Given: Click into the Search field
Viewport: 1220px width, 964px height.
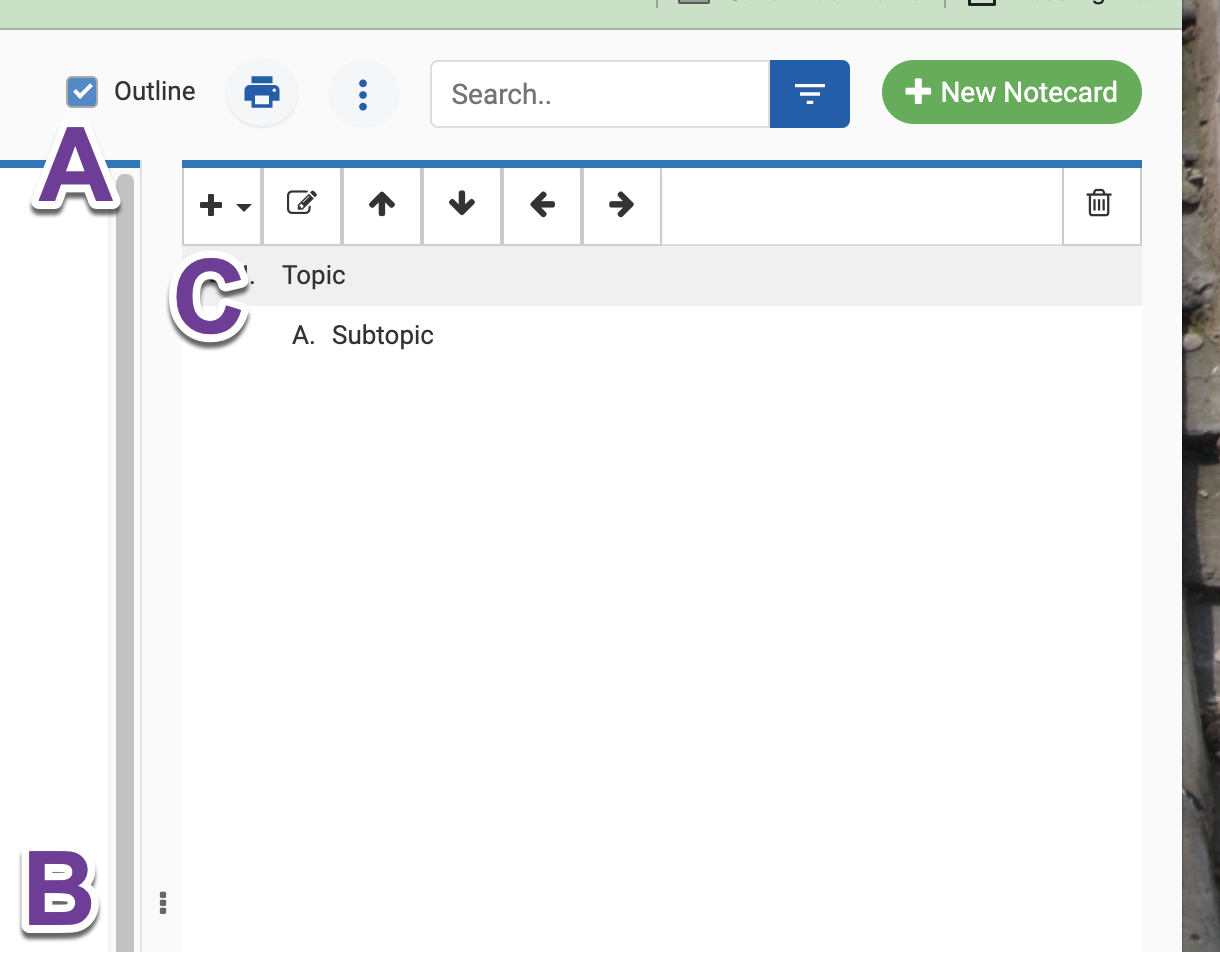Looking at the screenshot, I should coord(600,95).
